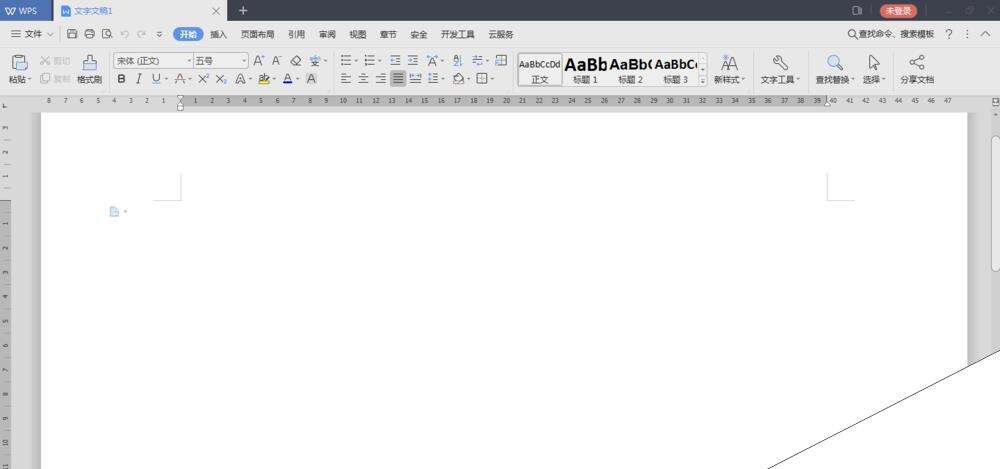
Task: Toggle Bold formatting
Action: [x=121, y=79]
